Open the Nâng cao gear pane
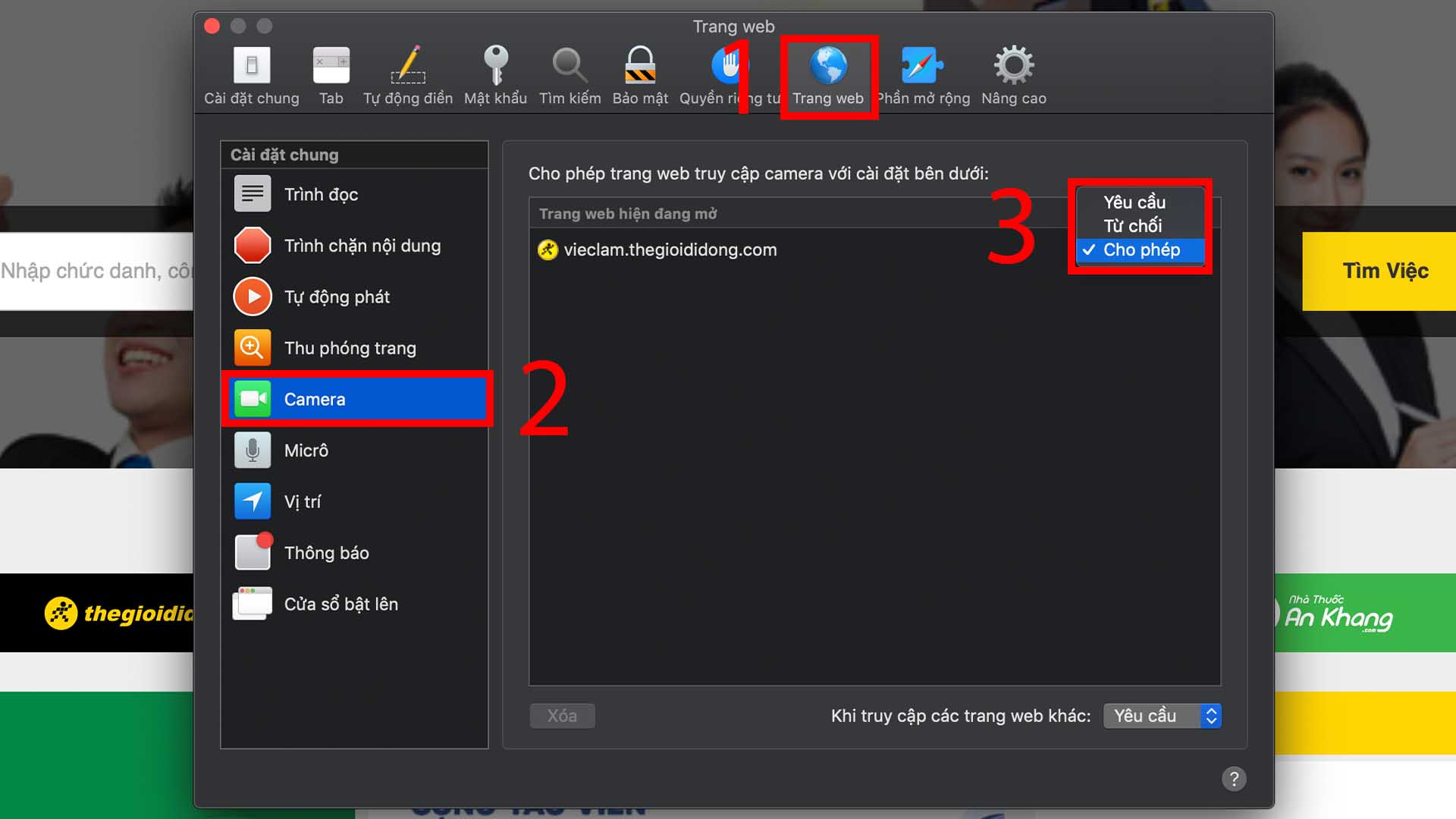The height and width of the screenshot is (819, 1456). (1014, 76)
